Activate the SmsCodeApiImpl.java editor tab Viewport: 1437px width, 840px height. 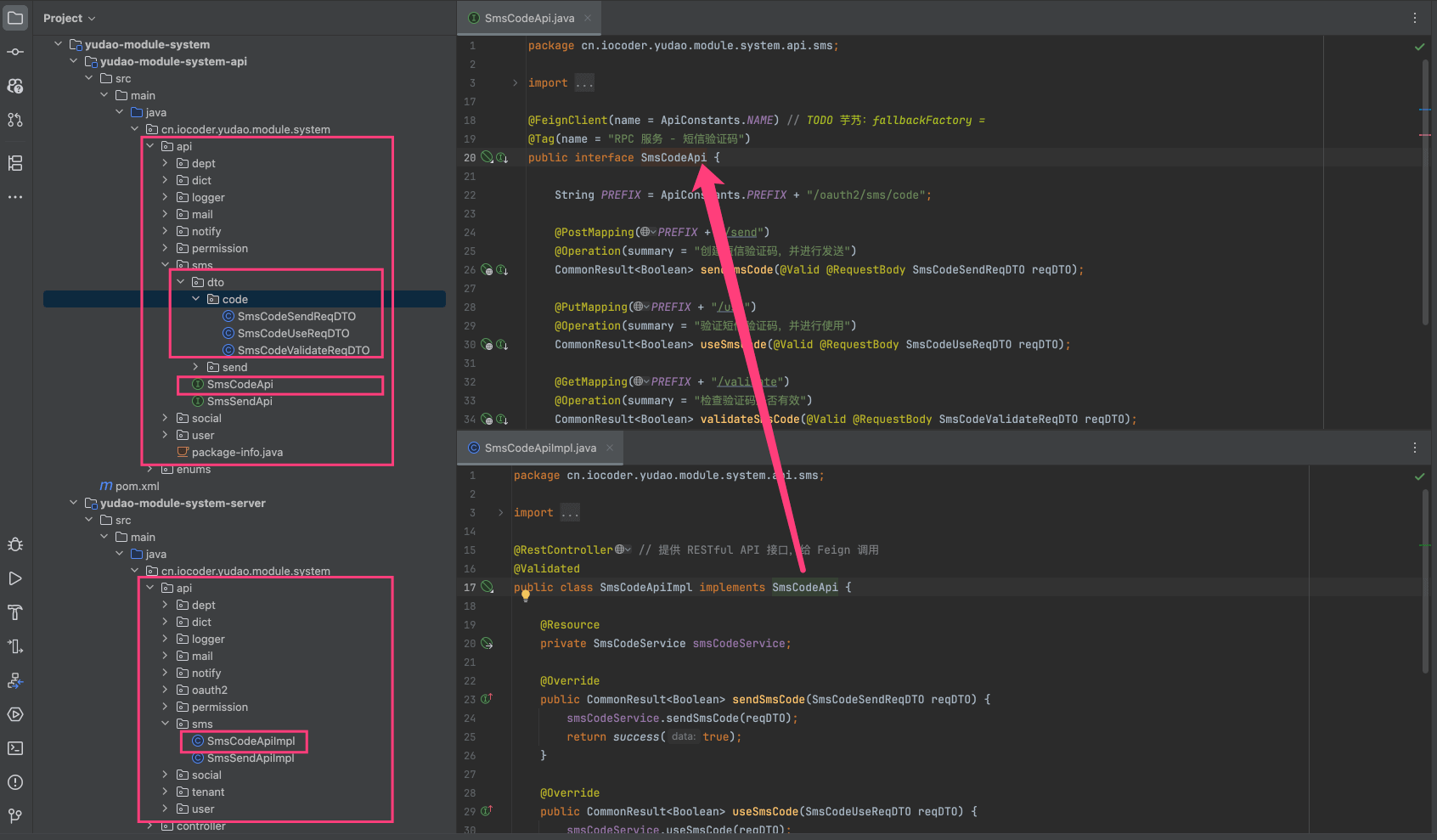[x=539, y=448]
